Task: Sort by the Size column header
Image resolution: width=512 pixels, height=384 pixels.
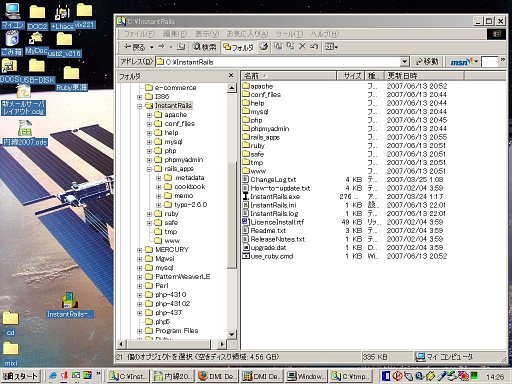Action: point(351,76)
